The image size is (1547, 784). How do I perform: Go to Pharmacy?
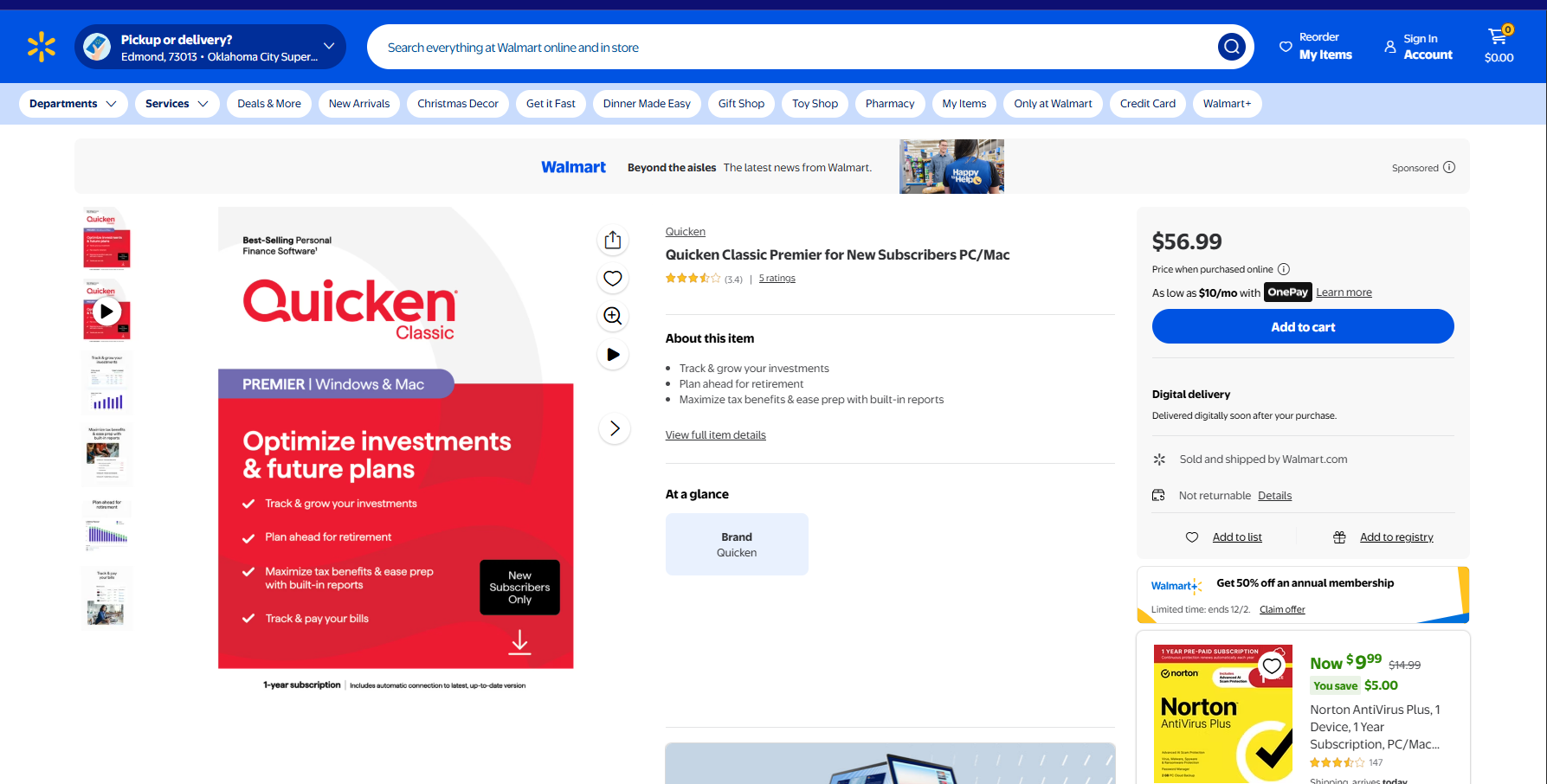pos(890,104)
